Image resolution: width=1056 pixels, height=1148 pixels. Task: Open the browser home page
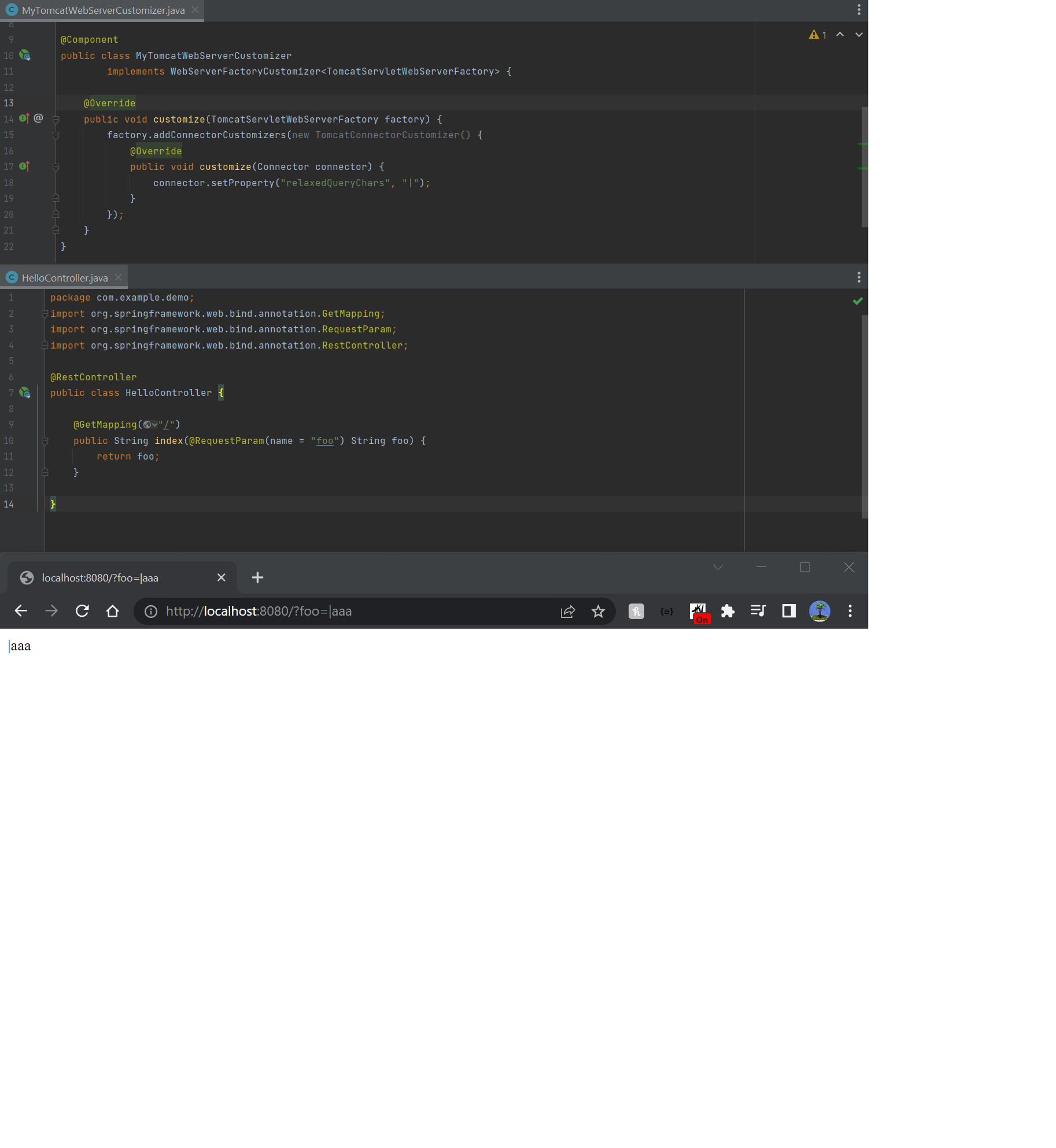113,611
